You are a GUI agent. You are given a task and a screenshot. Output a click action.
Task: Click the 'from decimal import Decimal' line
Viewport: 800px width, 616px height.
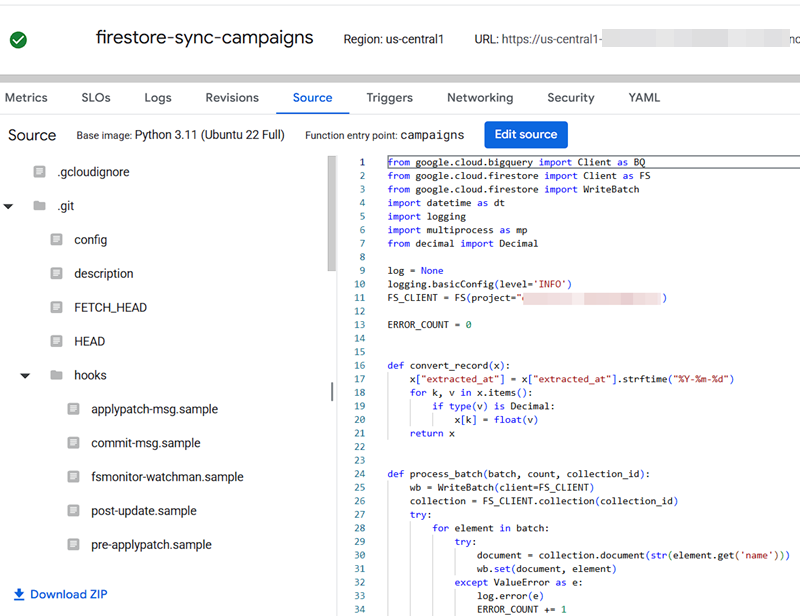[x=462, y=243]
